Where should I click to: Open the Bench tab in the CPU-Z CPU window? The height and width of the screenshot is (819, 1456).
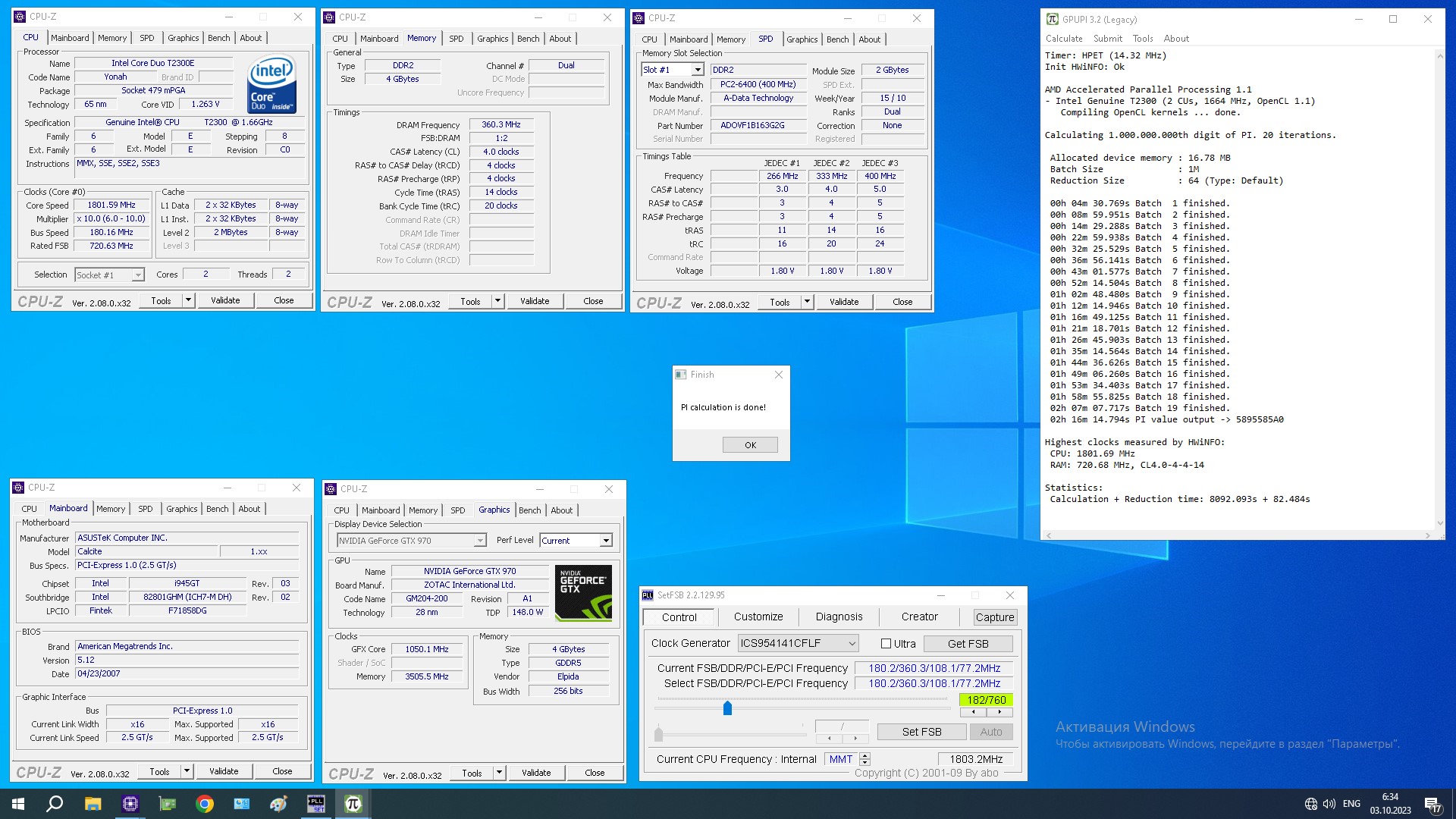pyautogui.click(x=218, y=38)
